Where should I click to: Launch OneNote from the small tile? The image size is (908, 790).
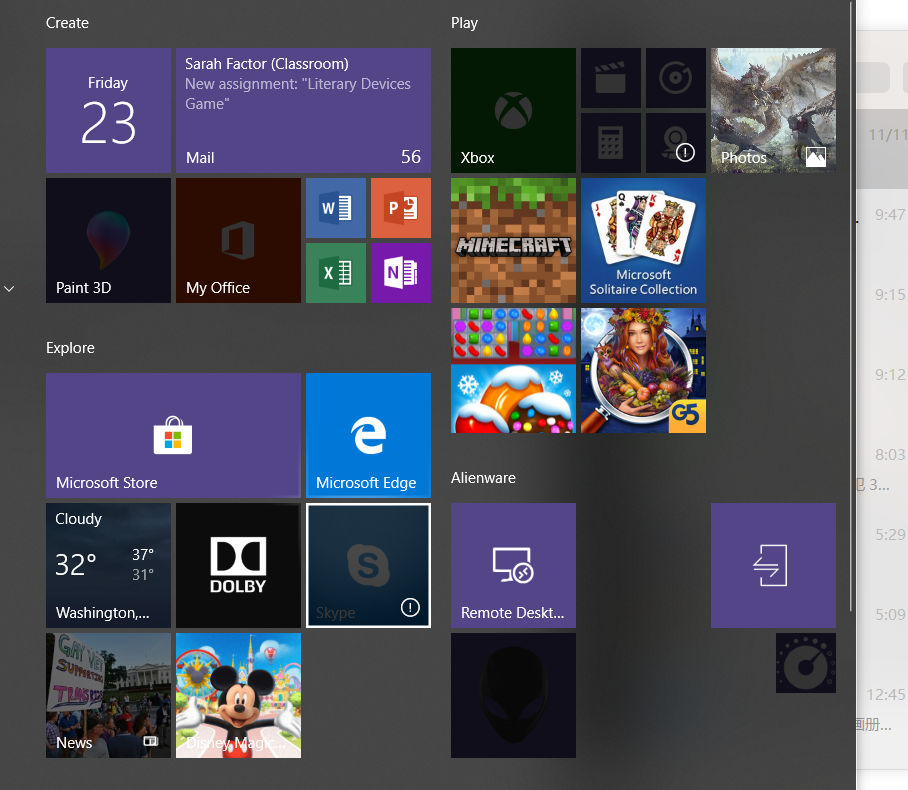(x=401, y=273)
